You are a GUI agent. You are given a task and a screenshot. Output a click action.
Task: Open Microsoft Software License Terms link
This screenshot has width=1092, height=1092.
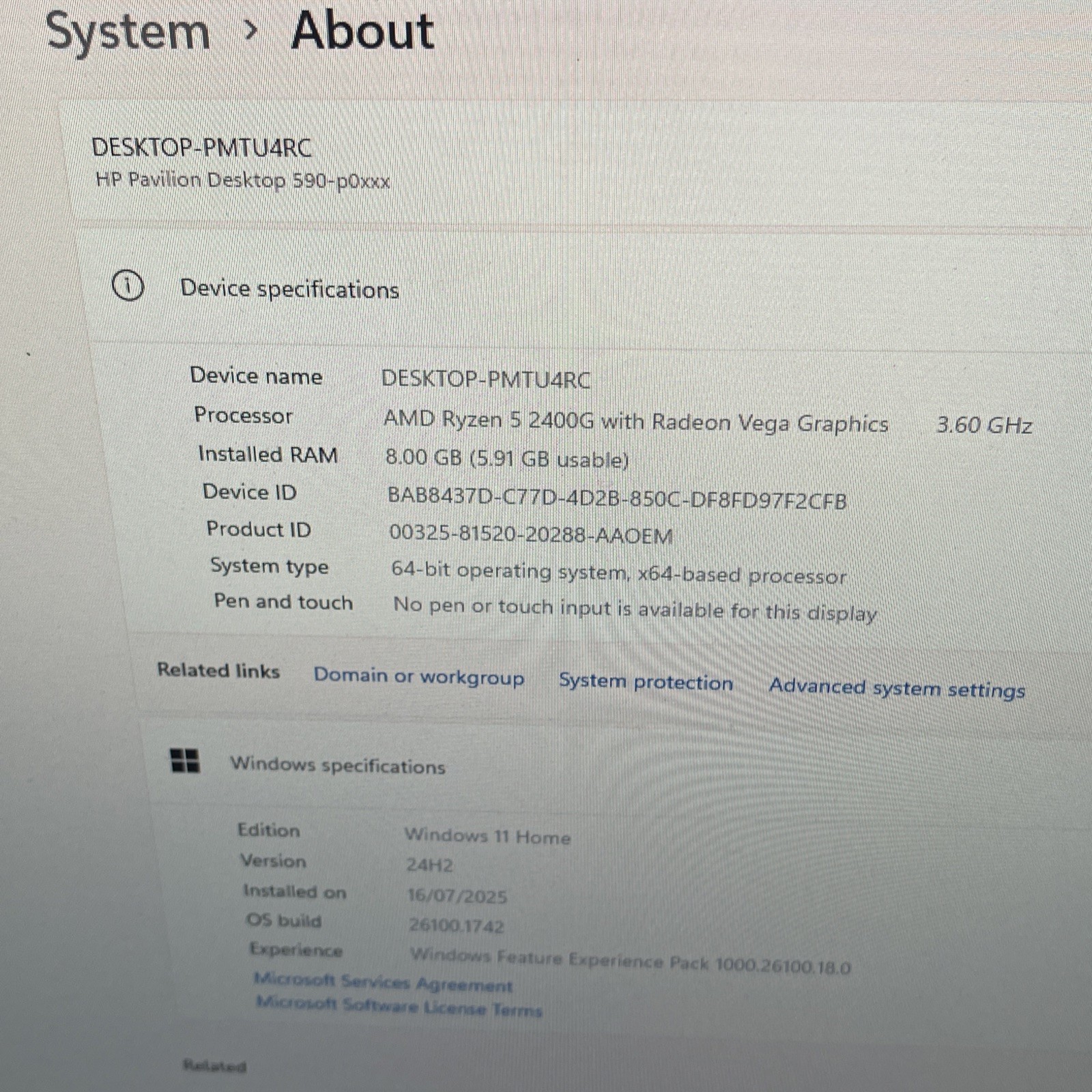(x=399, y=1006)
